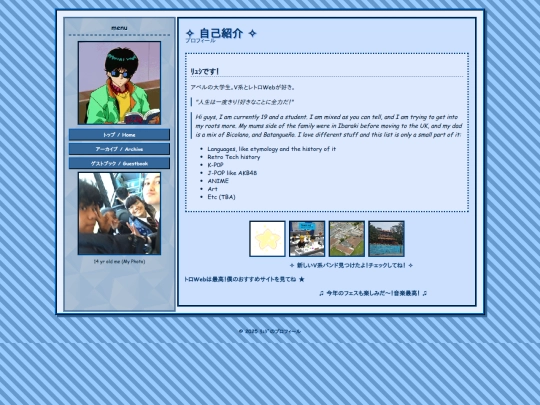Open the yellow star thumbnail

tap(267, 239)
